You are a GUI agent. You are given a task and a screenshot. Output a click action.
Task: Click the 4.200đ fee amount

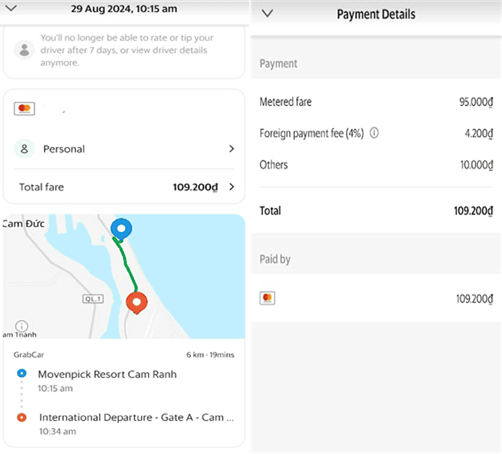pos(479,133)
